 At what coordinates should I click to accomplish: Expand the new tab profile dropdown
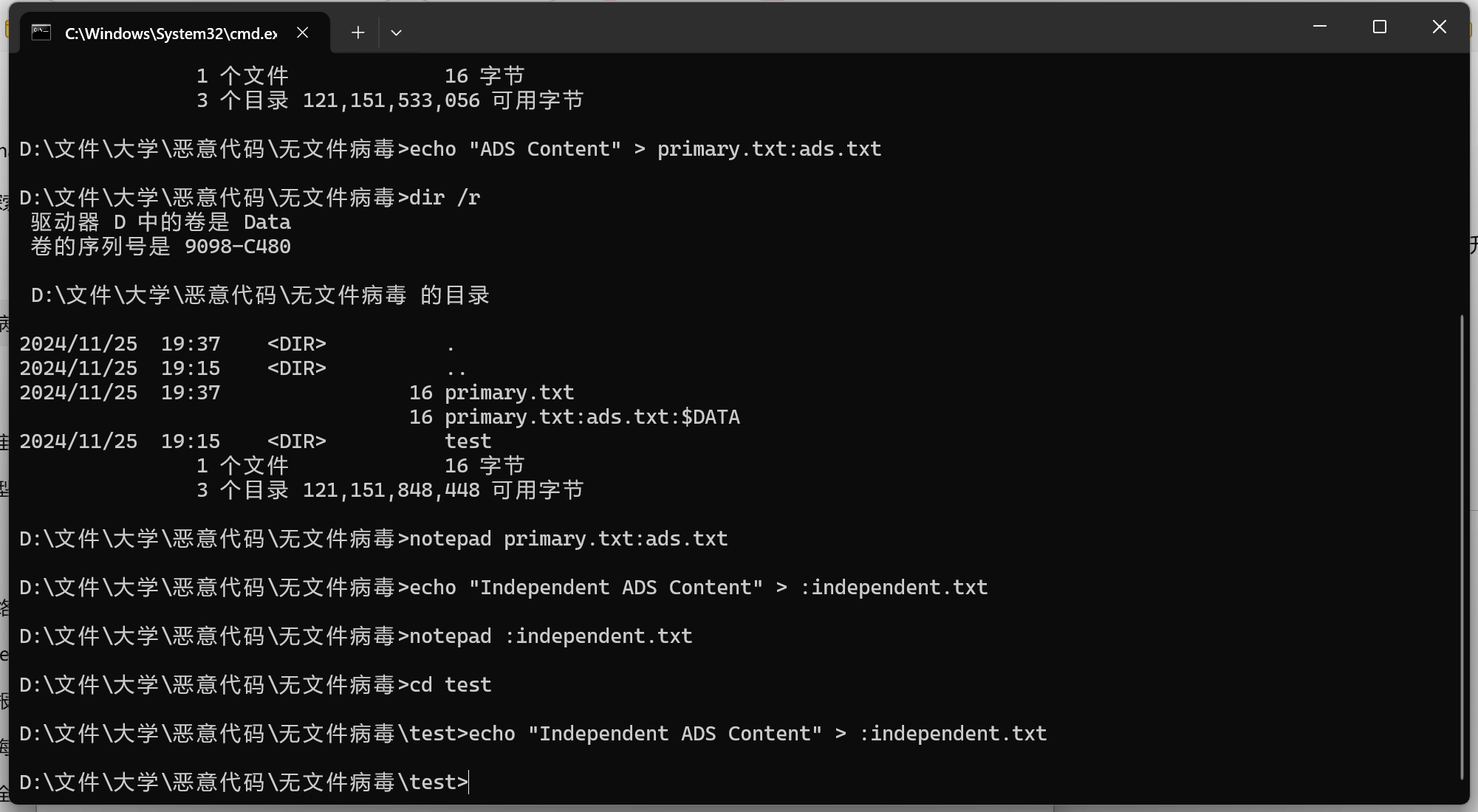click(x=396, y=32)
